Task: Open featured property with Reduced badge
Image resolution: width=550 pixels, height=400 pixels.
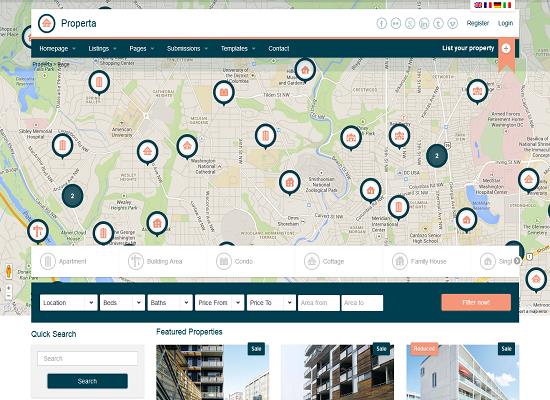Action: 463,372
